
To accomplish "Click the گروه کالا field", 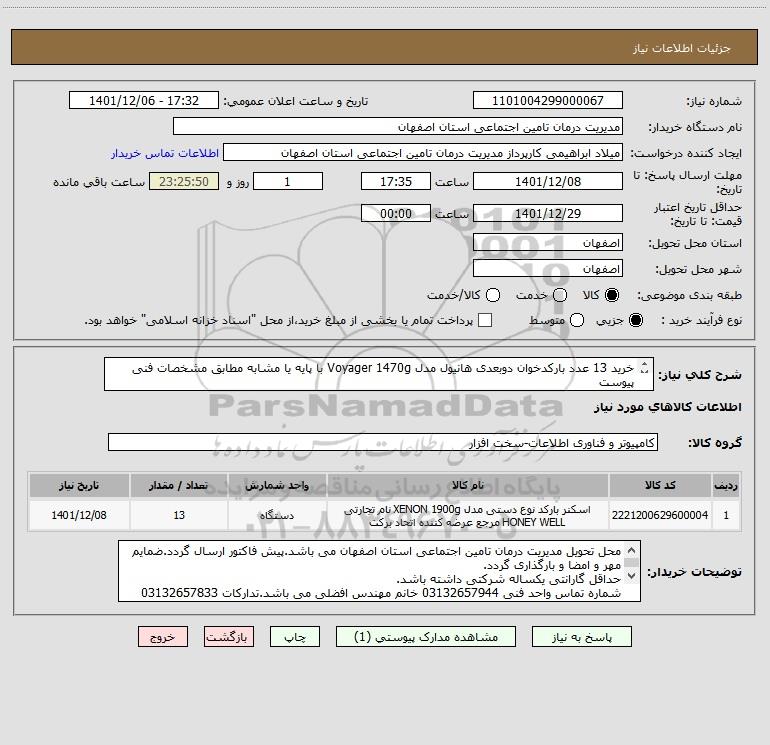I will click(x=383, y=442).
